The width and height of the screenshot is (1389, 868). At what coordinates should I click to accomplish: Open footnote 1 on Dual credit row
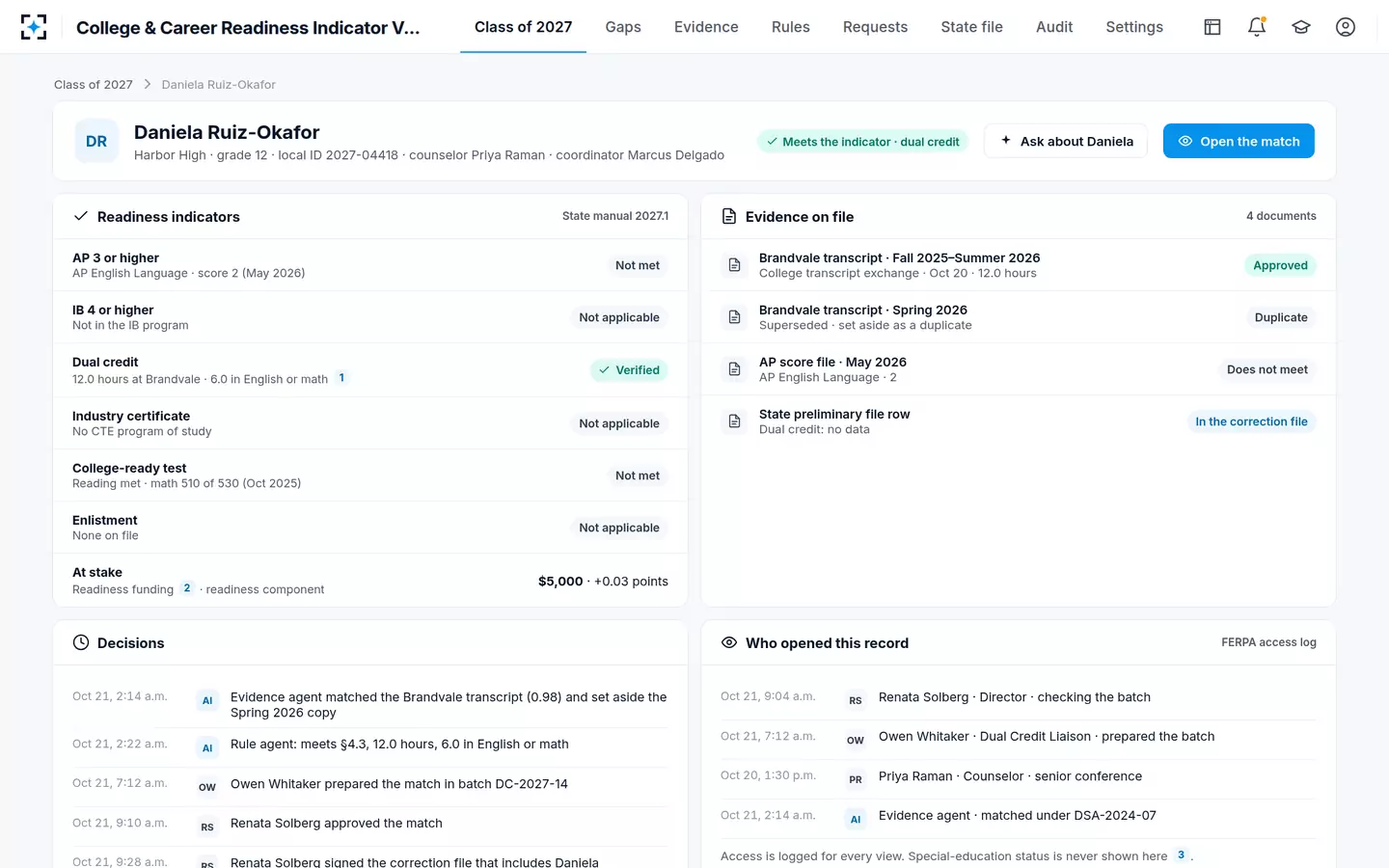[341, 378]
